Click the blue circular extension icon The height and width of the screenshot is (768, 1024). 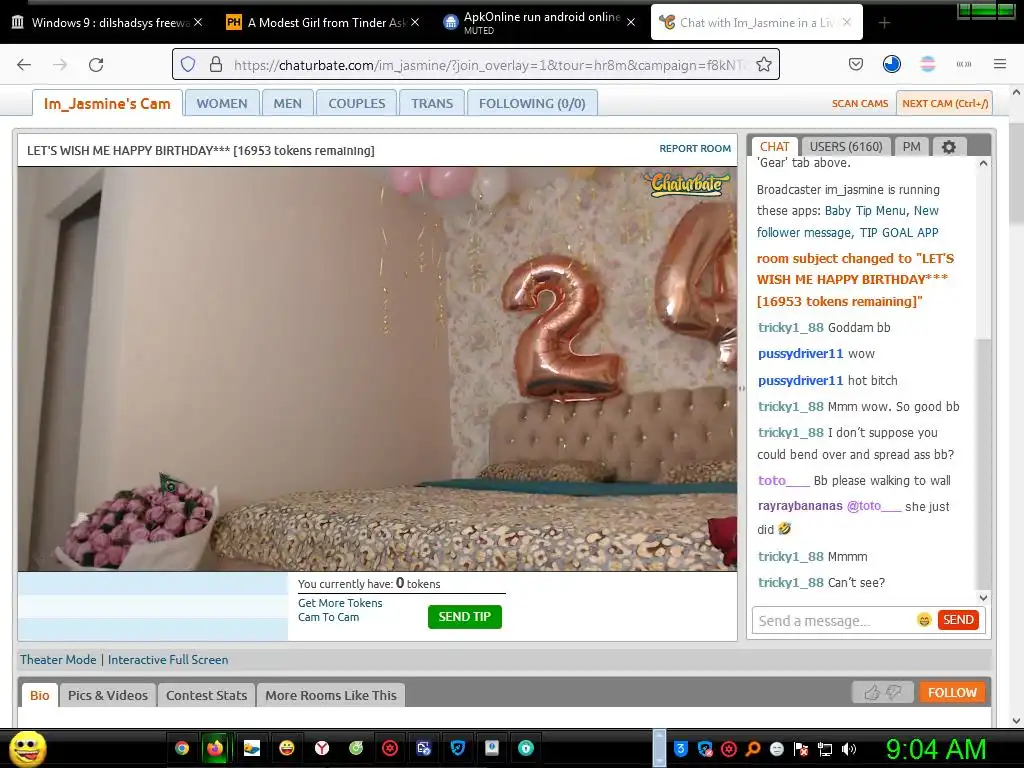[x=891, y=64]
